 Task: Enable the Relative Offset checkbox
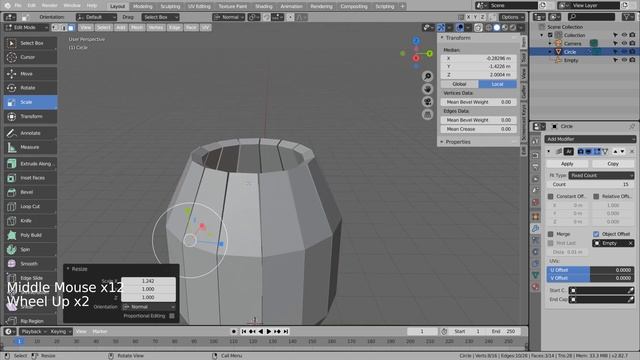596,196
